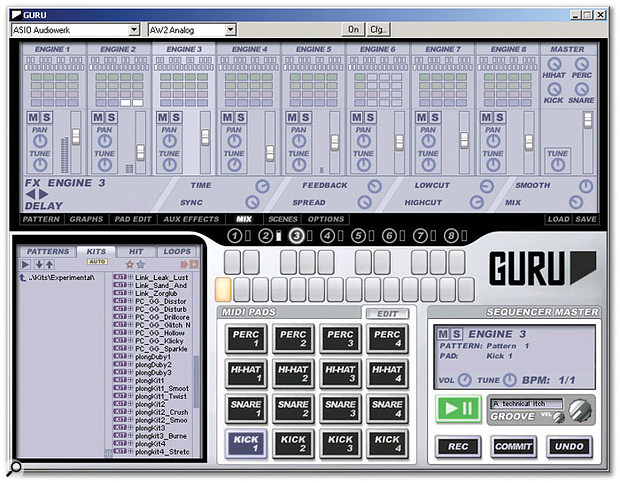Expand PC_GG_Sparkle kit entry
Image resolution: width=620 pixels, height=483 pixels.
(x=130, y=349)
